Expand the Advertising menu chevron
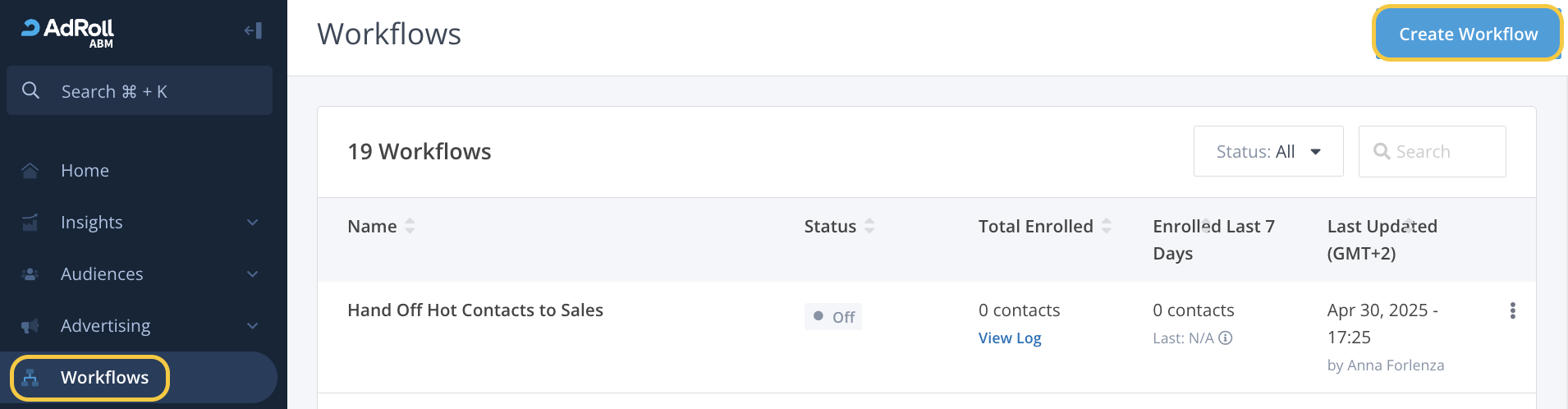Image resolution: width=1568 pixels, height=409 pixels. tap(253, 326)
